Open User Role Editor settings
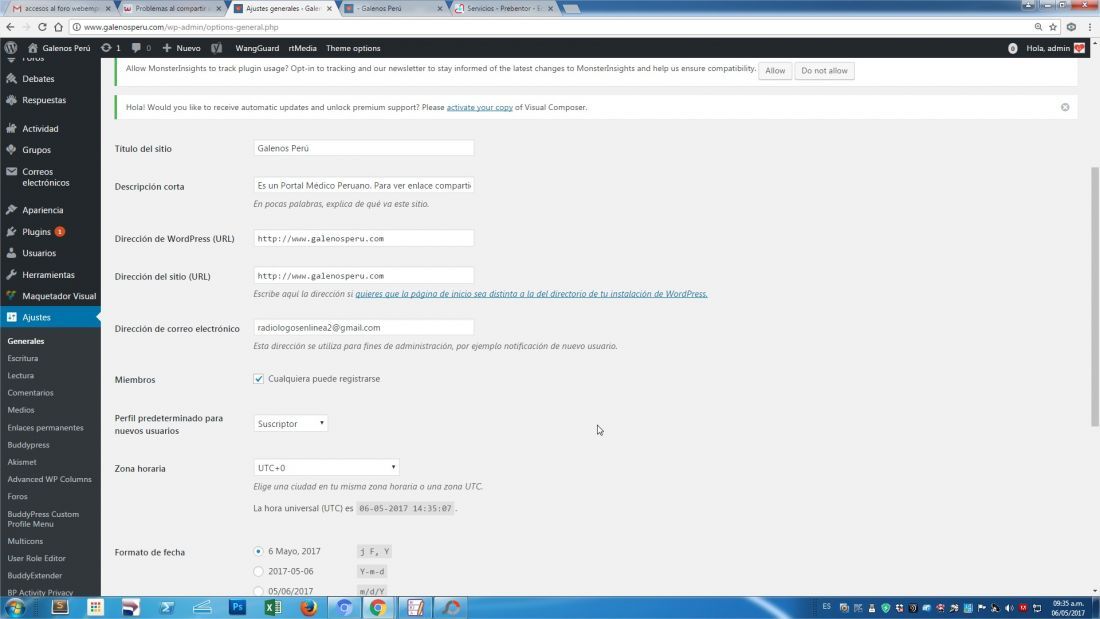The image size is (1100, 619). point(36,559)
